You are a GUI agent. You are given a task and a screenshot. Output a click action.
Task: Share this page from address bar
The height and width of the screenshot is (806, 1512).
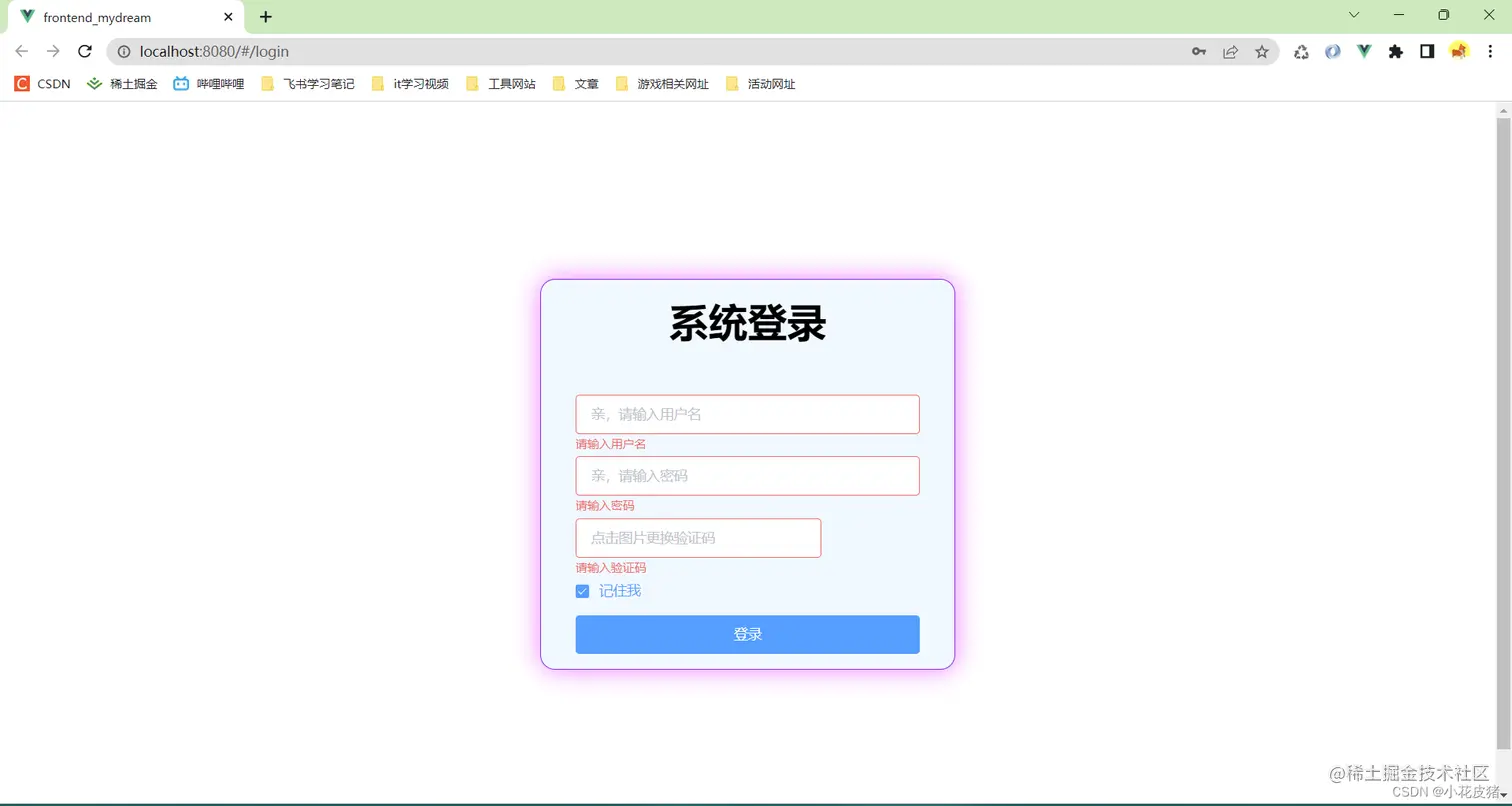pos(1231,52)
